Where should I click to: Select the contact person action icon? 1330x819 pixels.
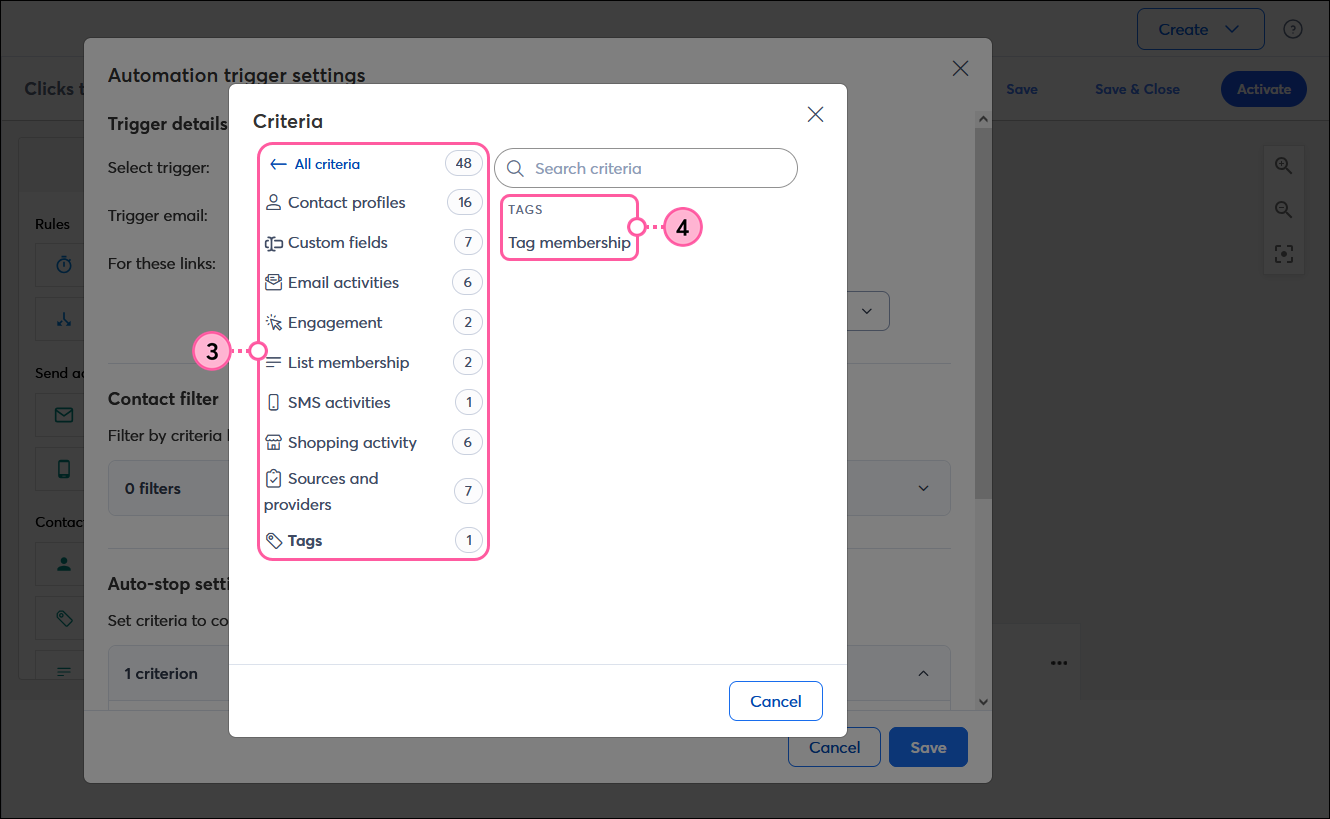coord(64,563)
